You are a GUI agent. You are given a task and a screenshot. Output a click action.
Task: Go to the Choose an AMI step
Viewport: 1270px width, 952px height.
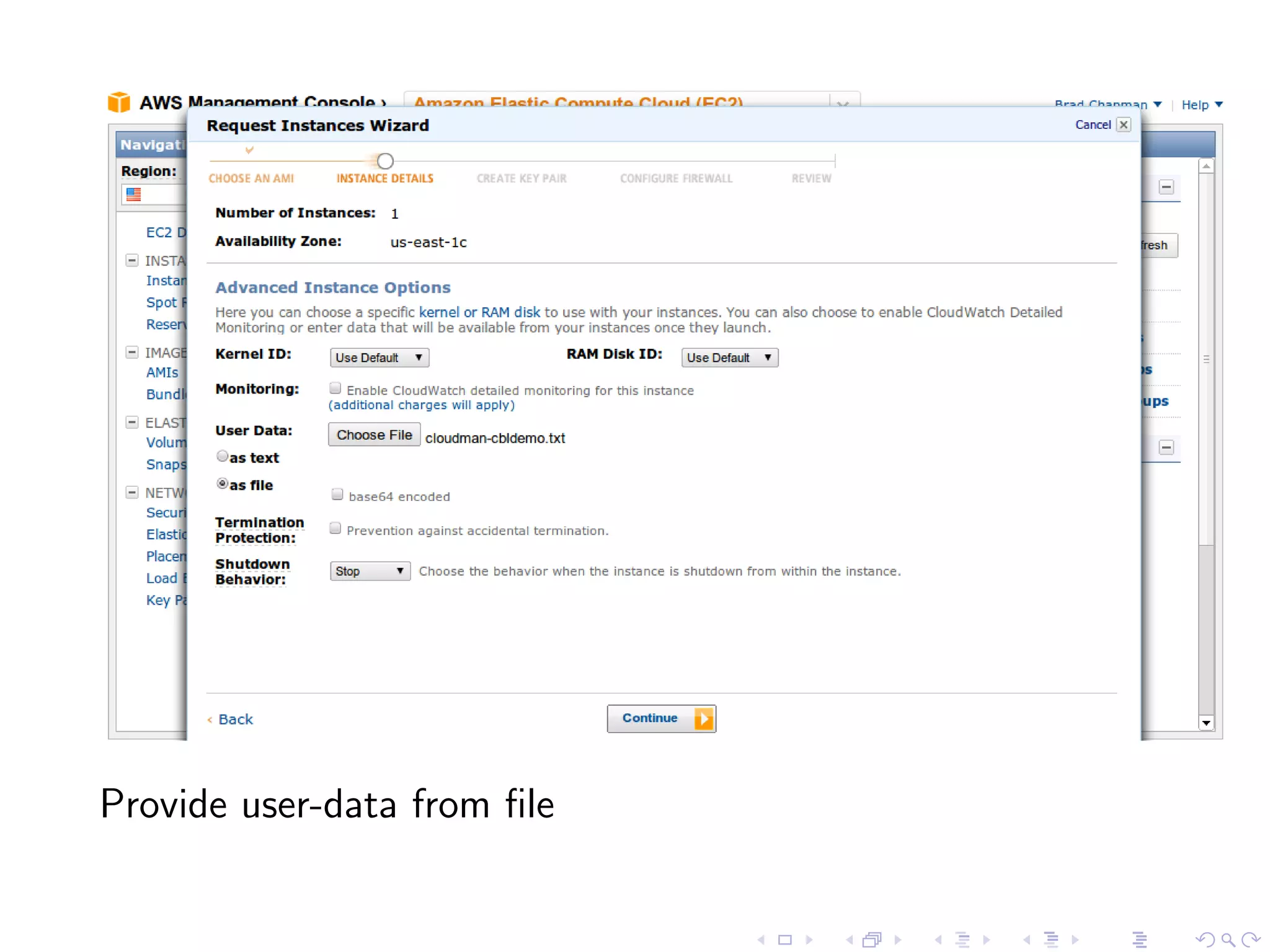click(251, 178)
